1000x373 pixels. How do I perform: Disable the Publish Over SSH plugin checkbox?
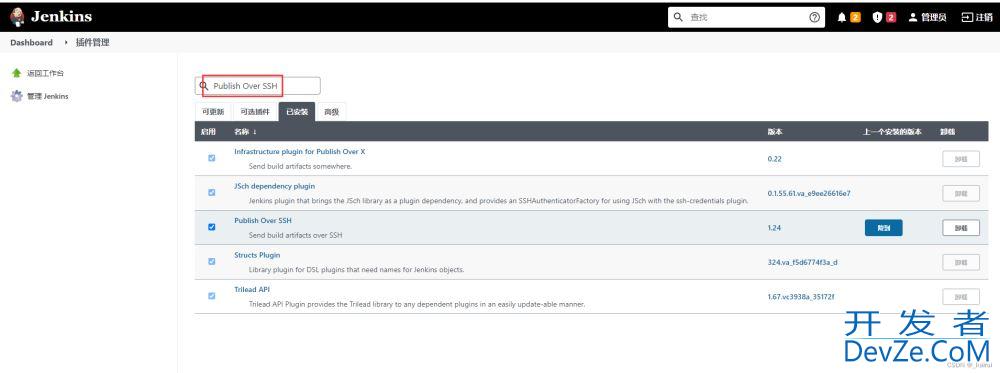[212, 227]
